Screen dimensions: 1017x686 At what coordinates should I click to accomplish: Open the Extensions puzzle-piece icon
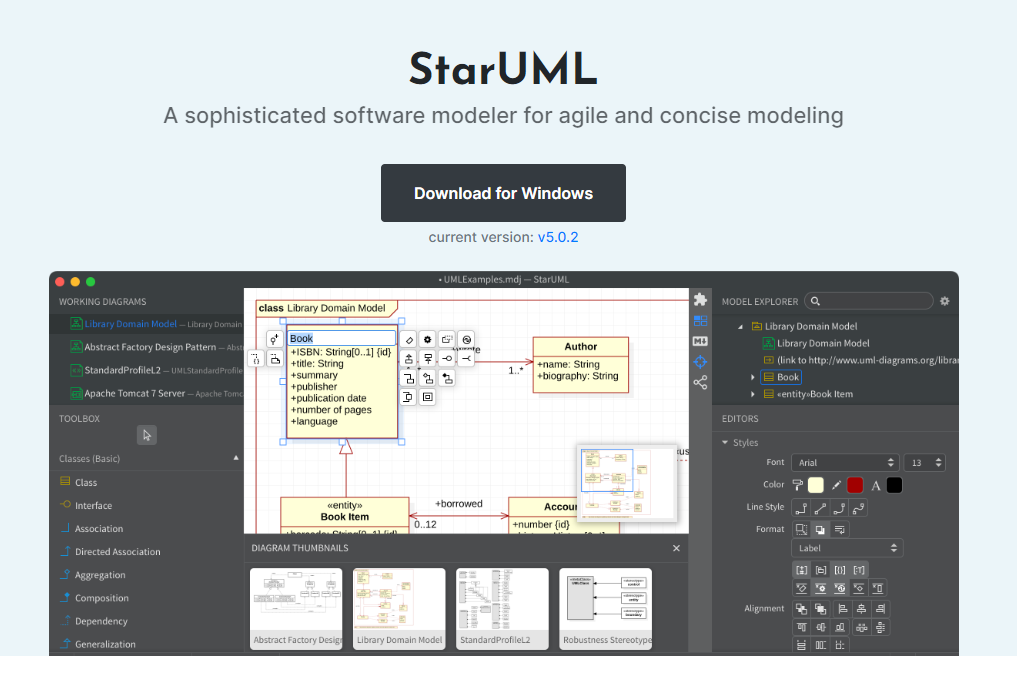tap(700, 300)
